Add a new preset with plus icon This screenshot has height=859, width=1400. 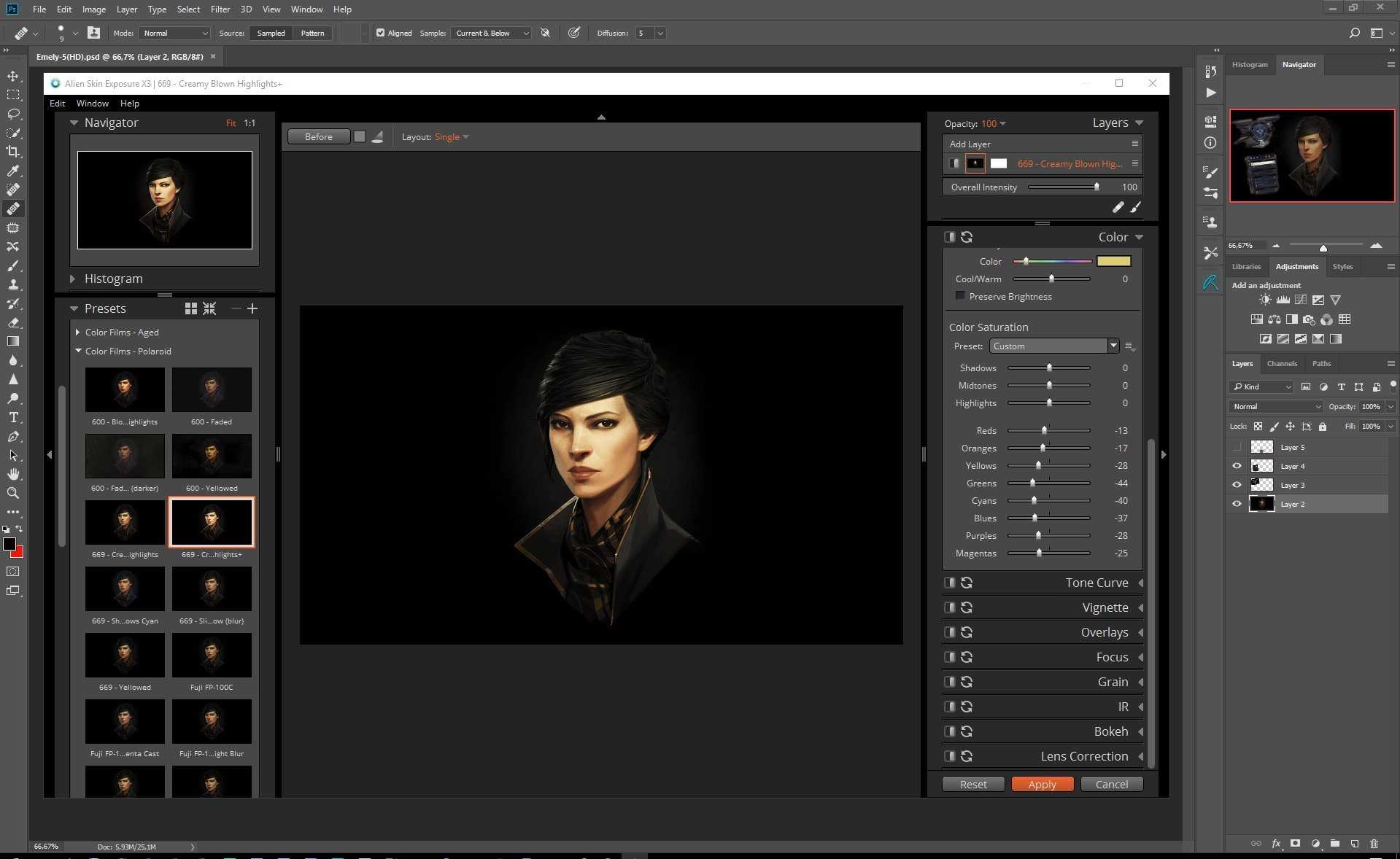[x=252, y=308]
